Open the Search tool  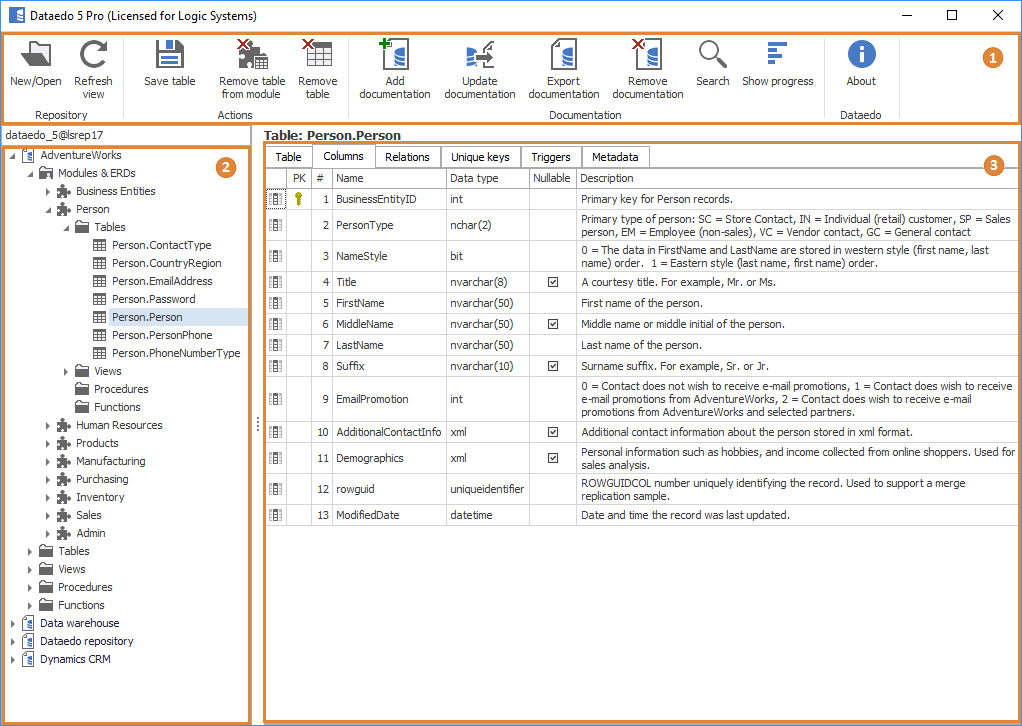pyautogui.click(x=712, y=56)
